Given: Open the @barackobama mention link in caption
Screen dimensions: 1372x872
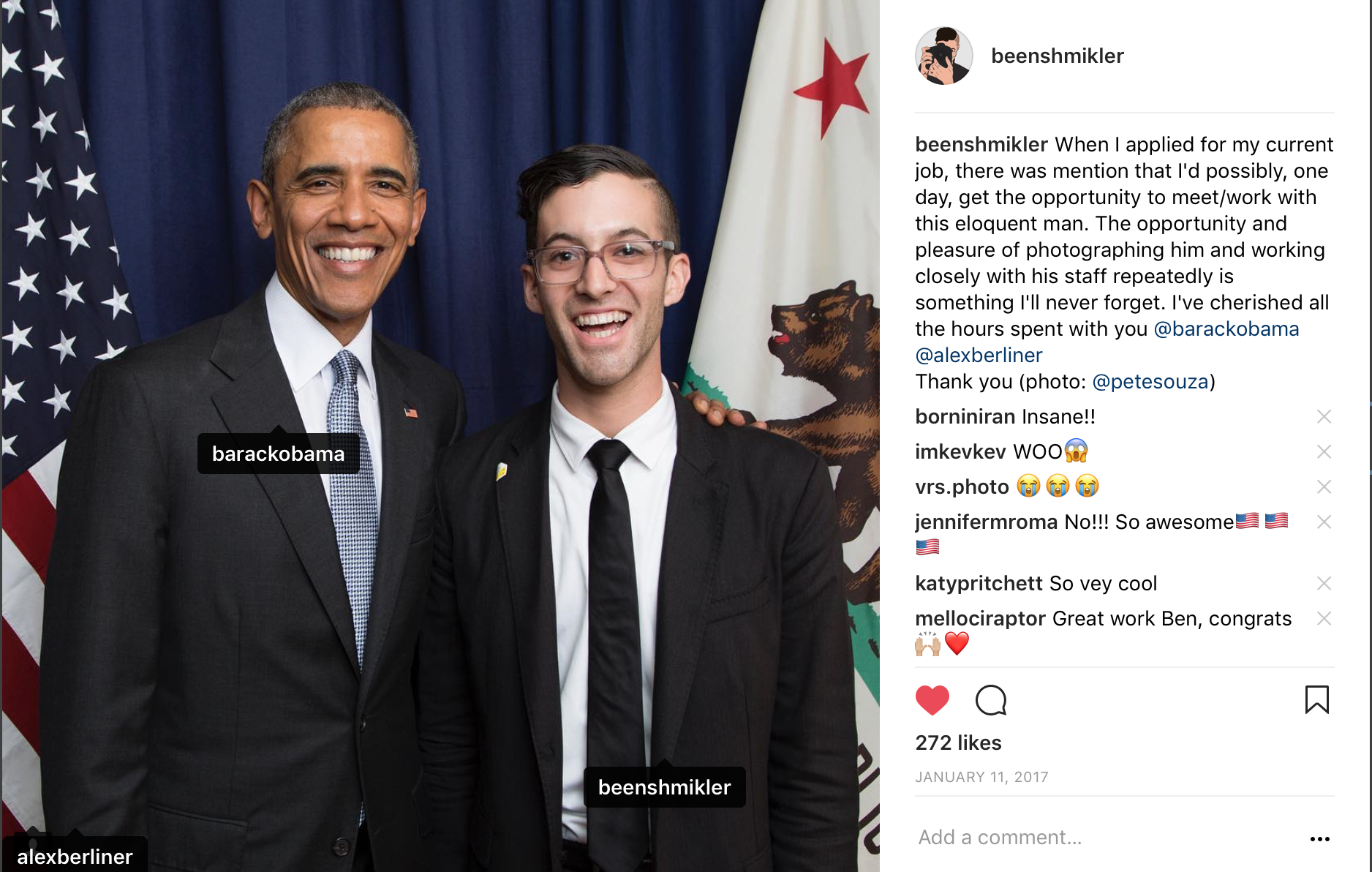Looking at the screenshot, I should coord(1226,329).
